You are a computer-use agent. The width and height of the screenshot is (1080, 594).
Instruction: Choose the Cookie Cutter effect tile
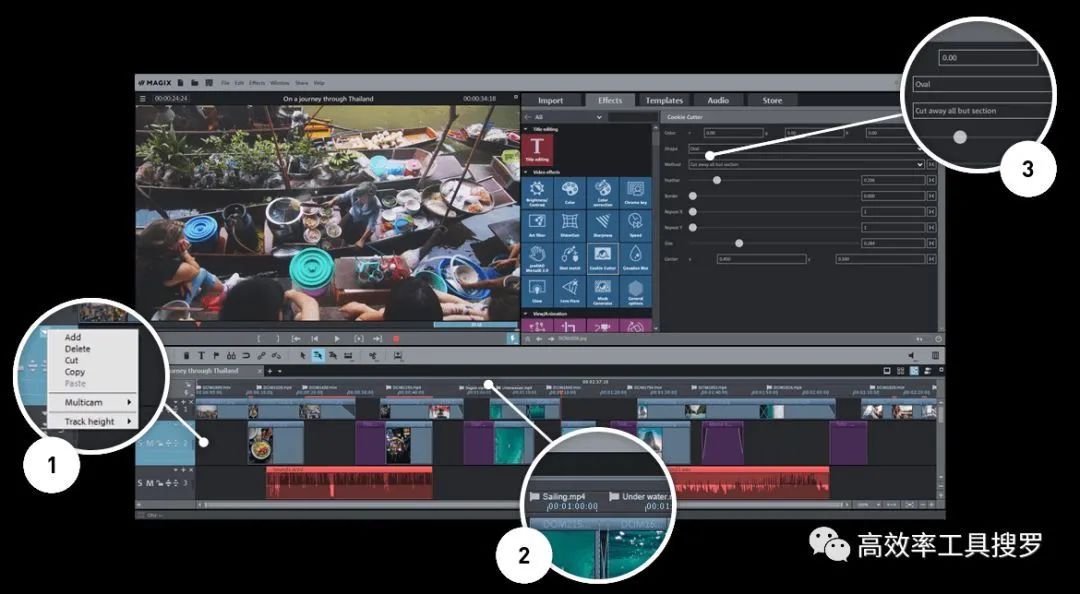[602, 258]
